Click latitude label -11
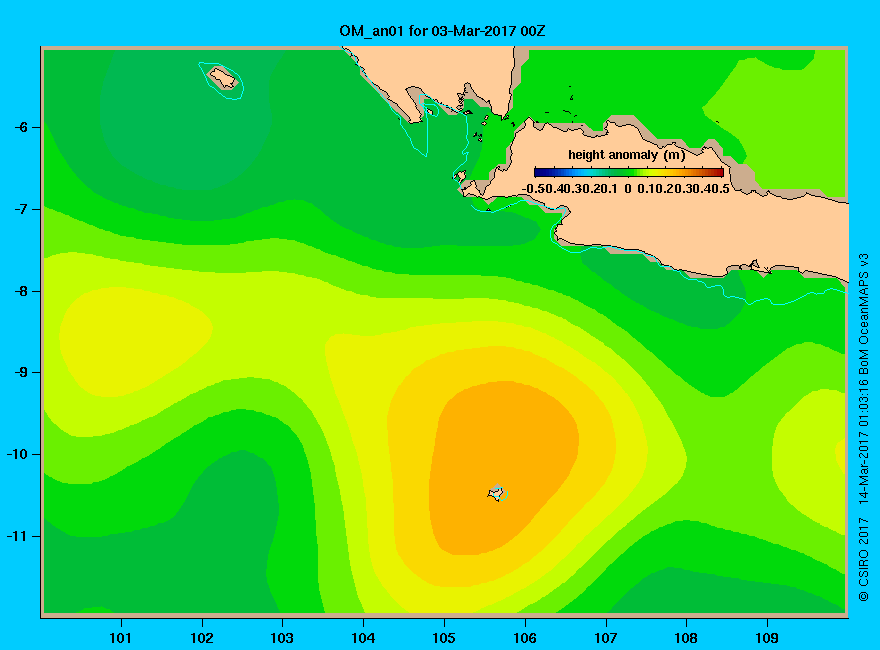The image size is (880, 650). 17,536
